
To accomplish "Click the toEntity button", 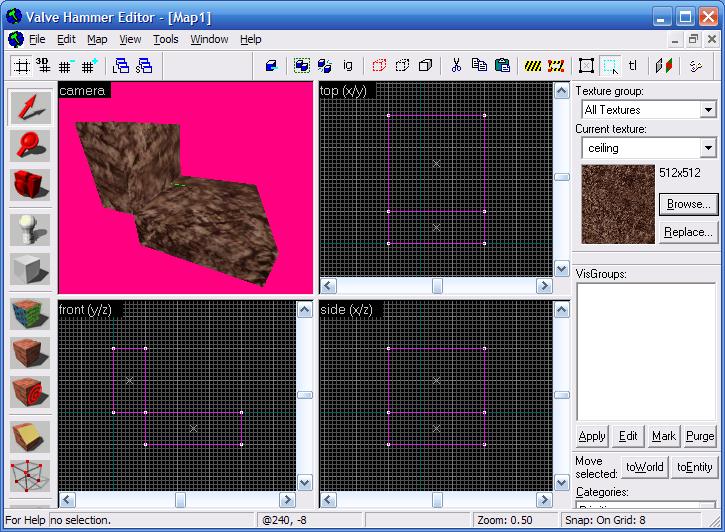I will (x=694, y=467).
